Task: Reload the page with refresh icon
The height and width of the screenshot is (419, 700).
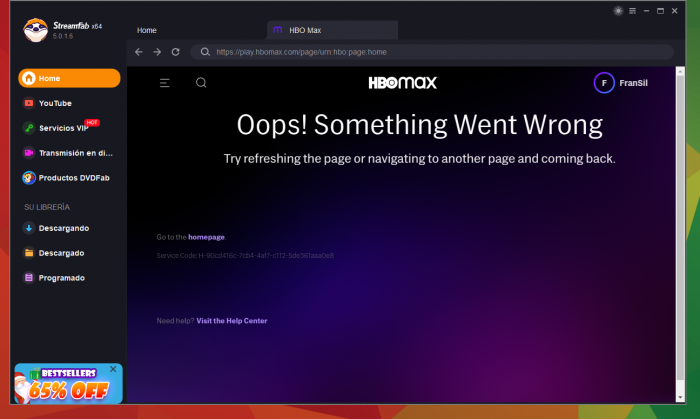Action: coord(175,52)
